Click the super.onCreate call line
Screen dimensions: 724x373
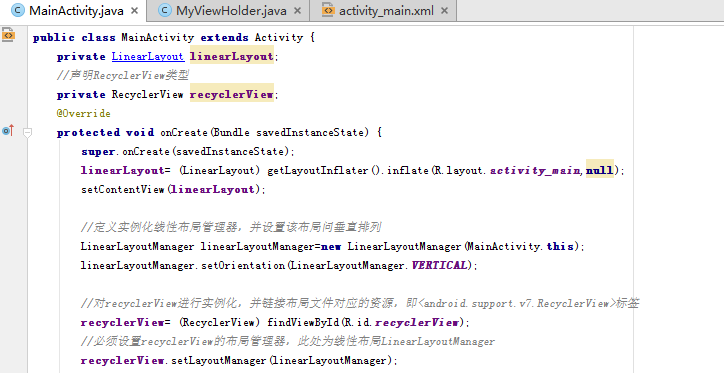click(187, 151)
